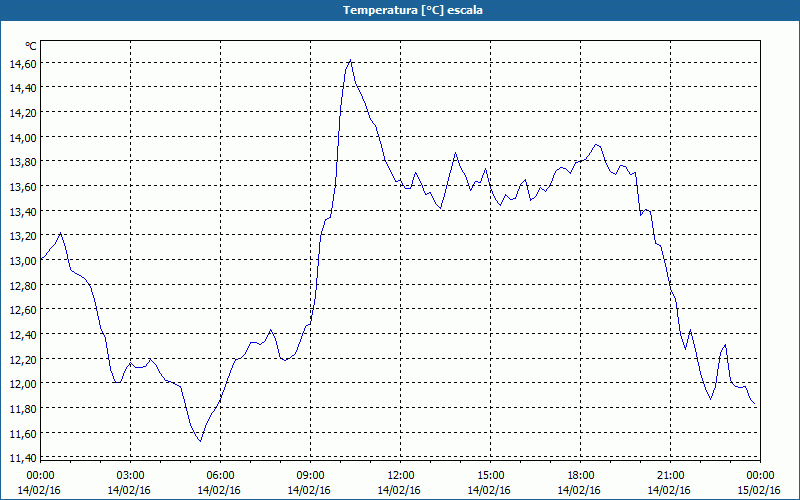The image size is (800, 500).
Task: Click the 11,80 y-axis label
Action: point(23,409)
